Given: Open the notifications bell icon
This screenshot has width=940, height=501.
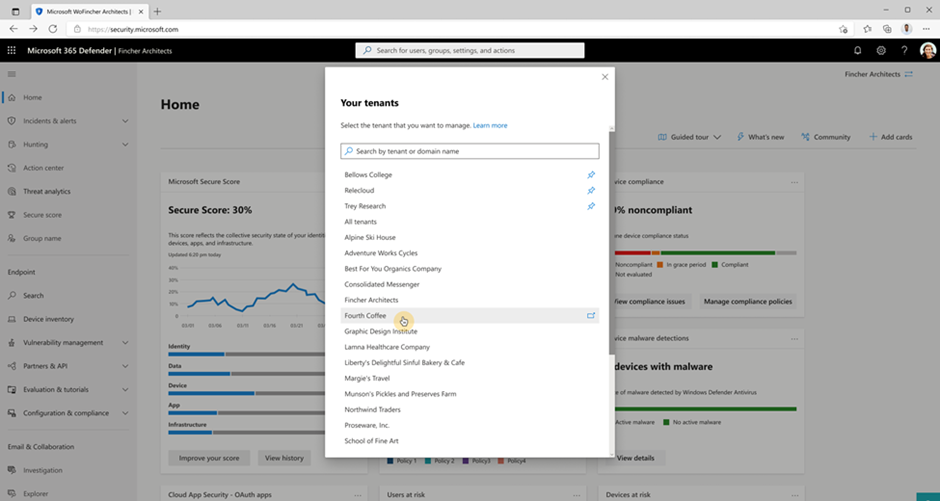Looking at the screenshot, I should [x=857, y=51].
